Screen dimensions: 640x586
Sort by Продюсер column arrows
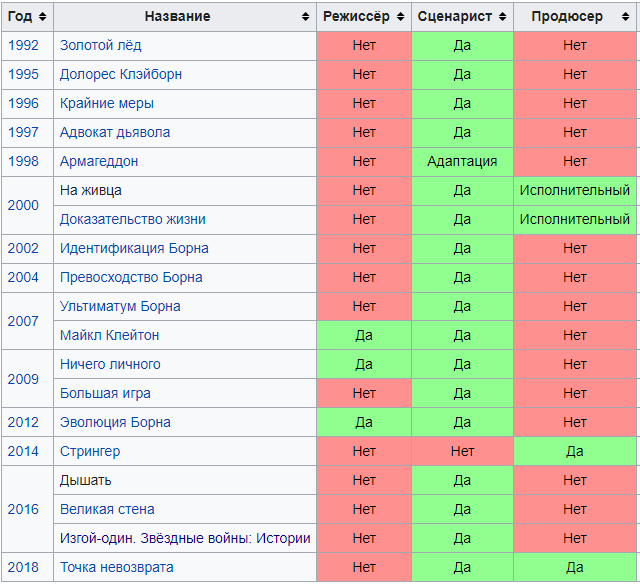(x=628, y=17)
